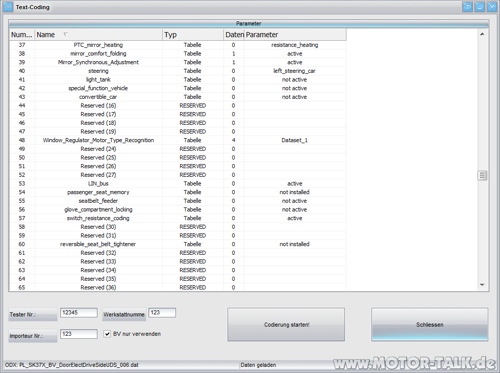Select the mirror_comfort_folding row

tap(178, 54)
